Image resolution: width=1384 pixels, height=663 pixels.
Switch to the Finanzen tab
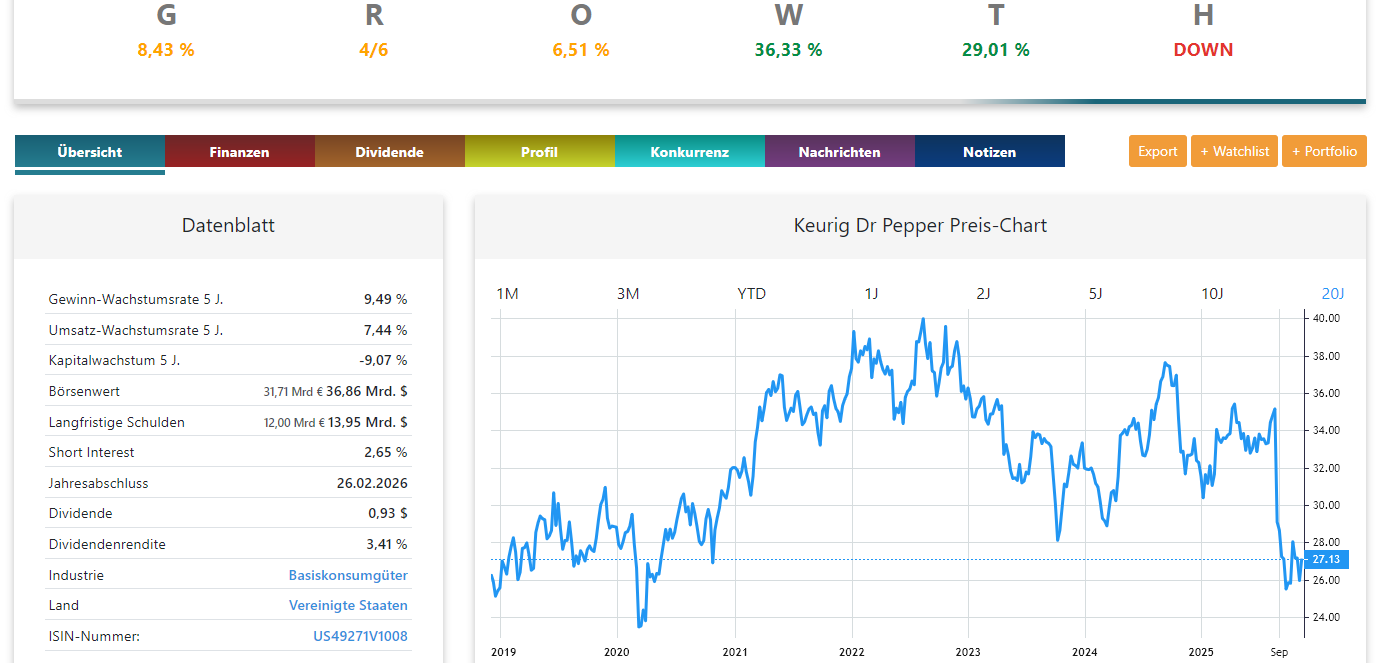point(240,151)
